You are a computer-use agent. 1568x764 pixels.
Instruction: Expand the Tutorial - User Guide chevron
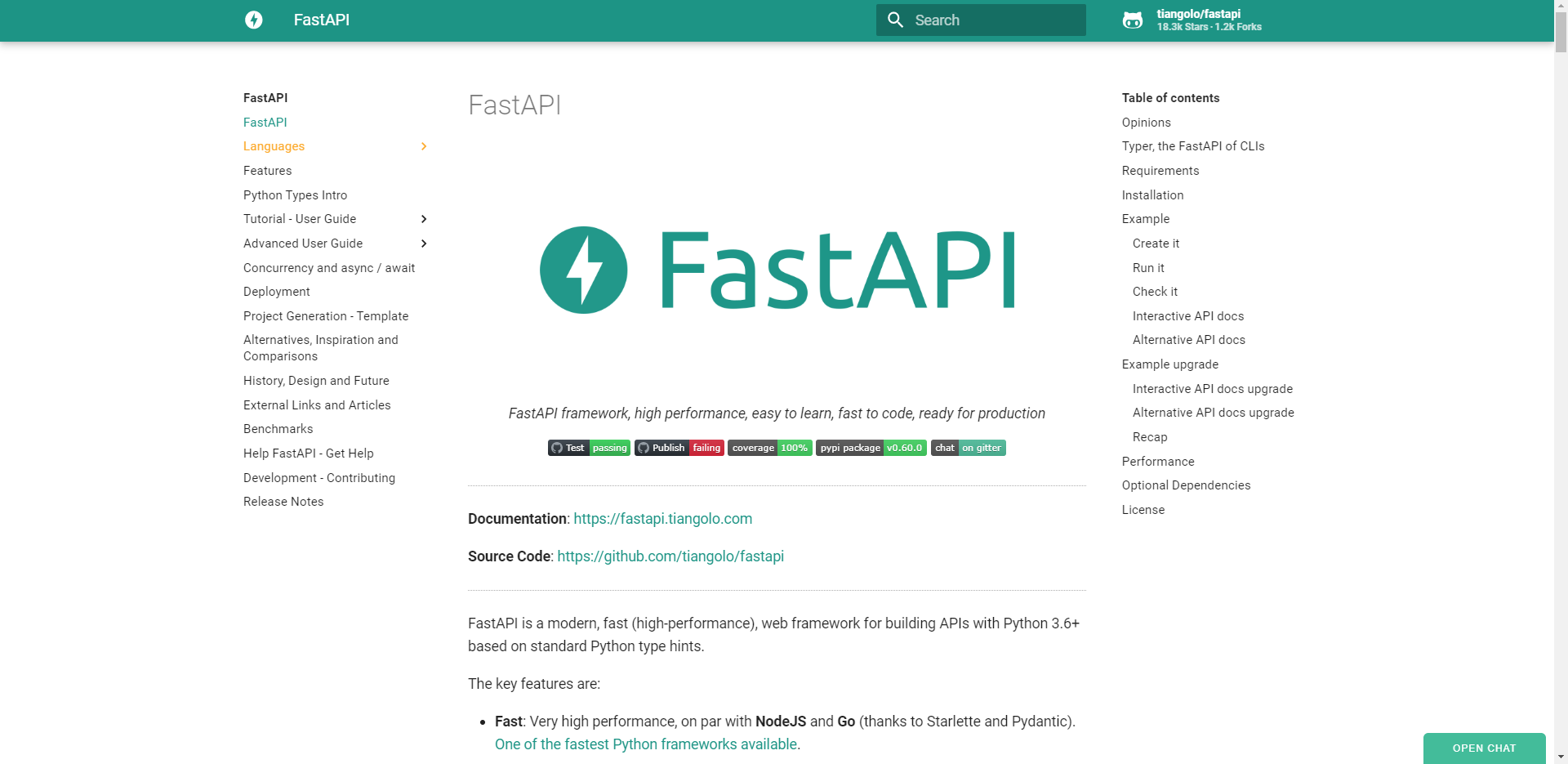pos(424,219)
